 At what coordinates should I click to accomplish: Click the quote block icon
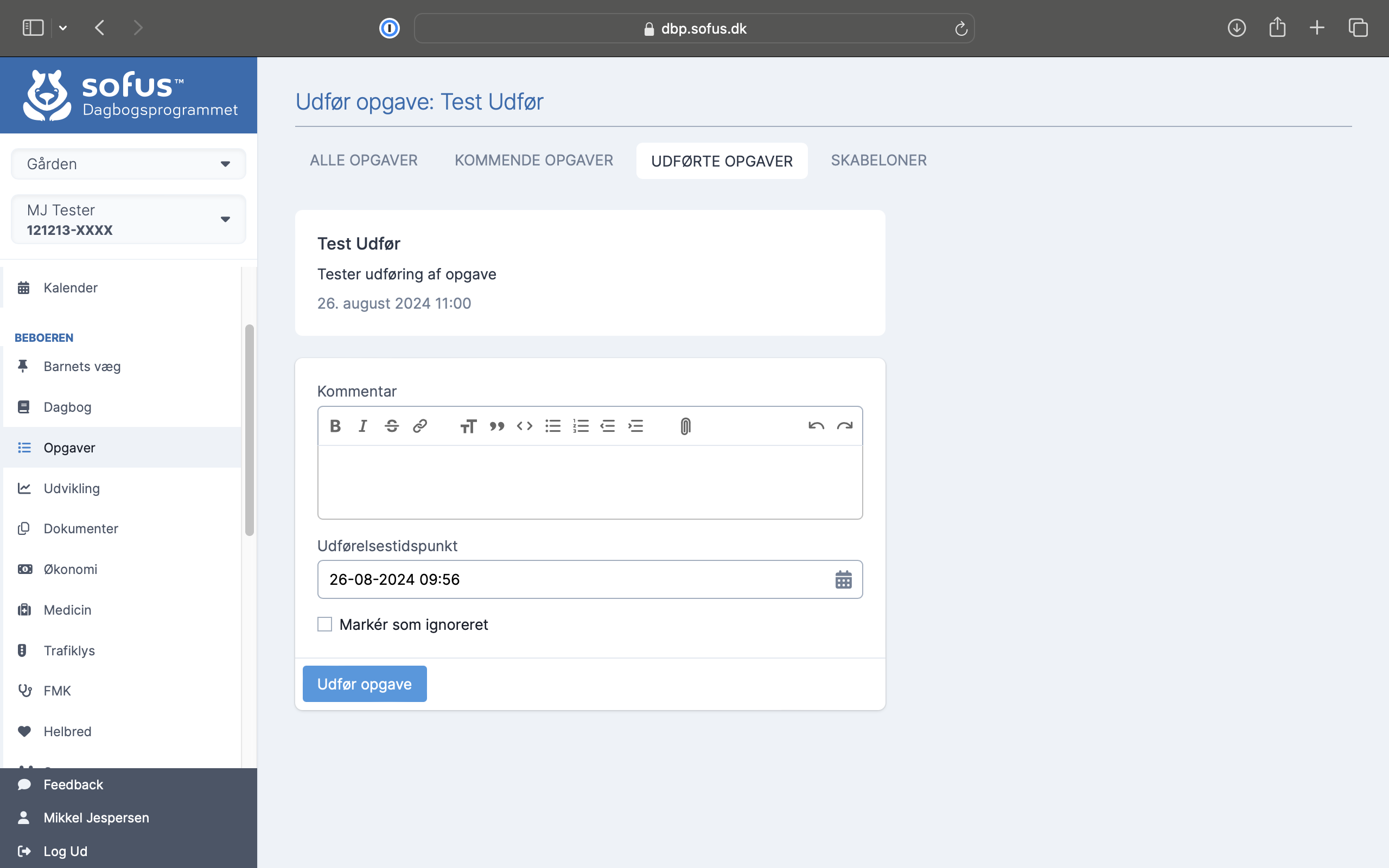click(496, 426)
